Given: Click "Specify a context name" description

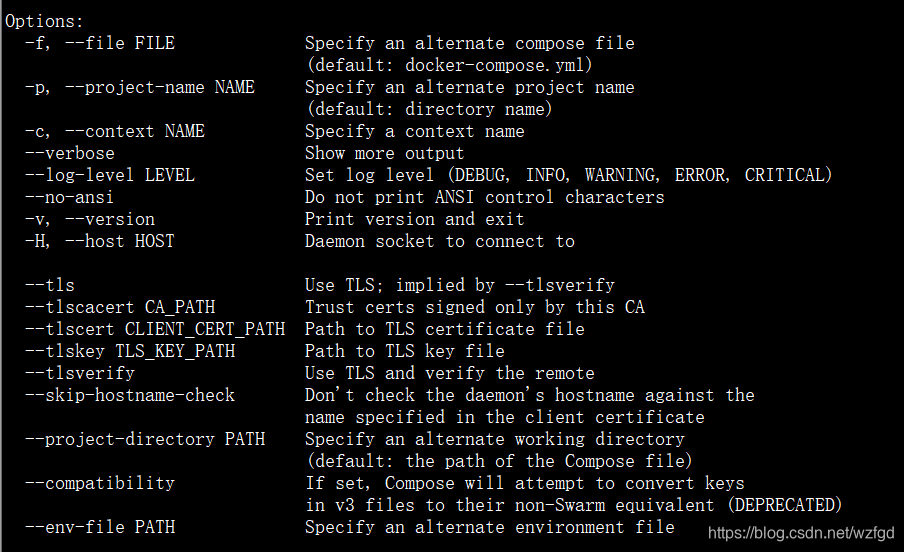Looking at the screenshot, I should pyautogui.click(x=415, y=131).
